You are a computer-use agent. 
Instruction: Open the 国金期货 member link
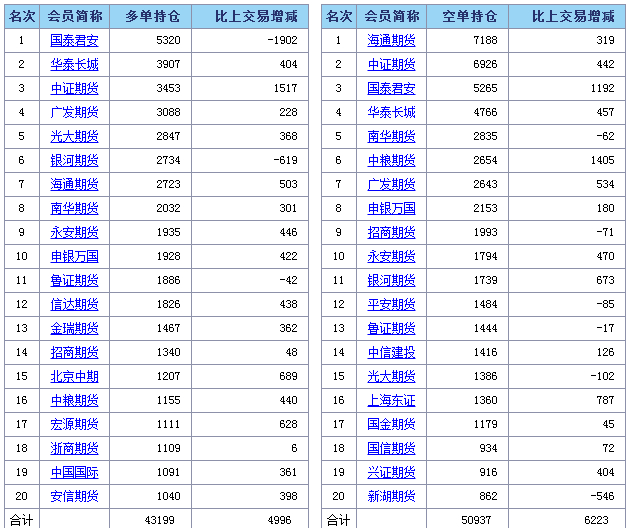click(391, 424)
